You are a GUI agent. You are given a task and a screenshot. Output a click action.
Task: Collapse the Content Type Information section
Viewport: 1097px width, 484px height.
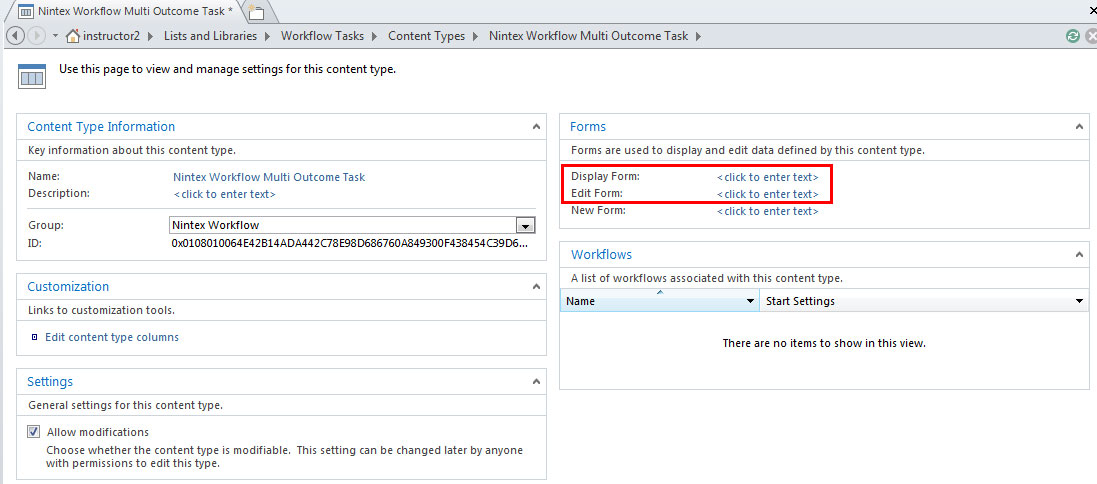pos(537,127)
